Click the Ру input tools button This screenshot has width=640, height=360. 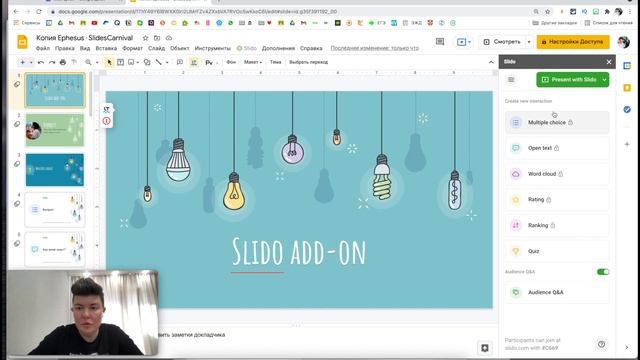pyautogui.click(x=209, y=62)
